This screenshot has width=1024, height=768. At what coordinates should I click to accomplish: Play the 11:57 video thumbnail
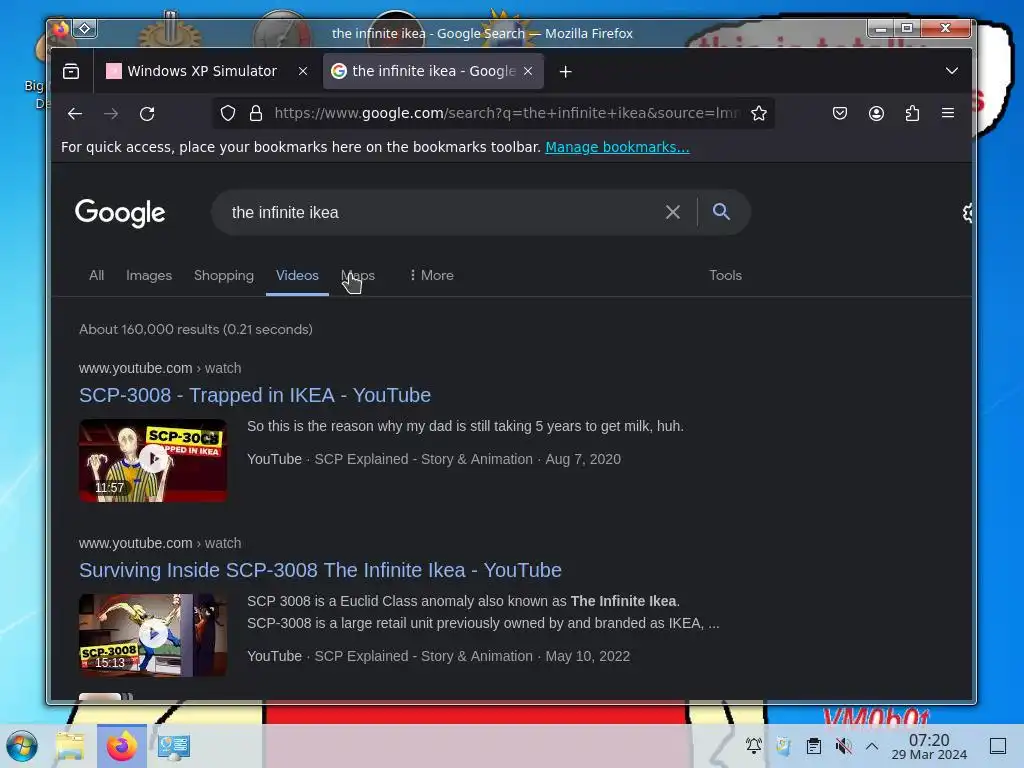153,460
